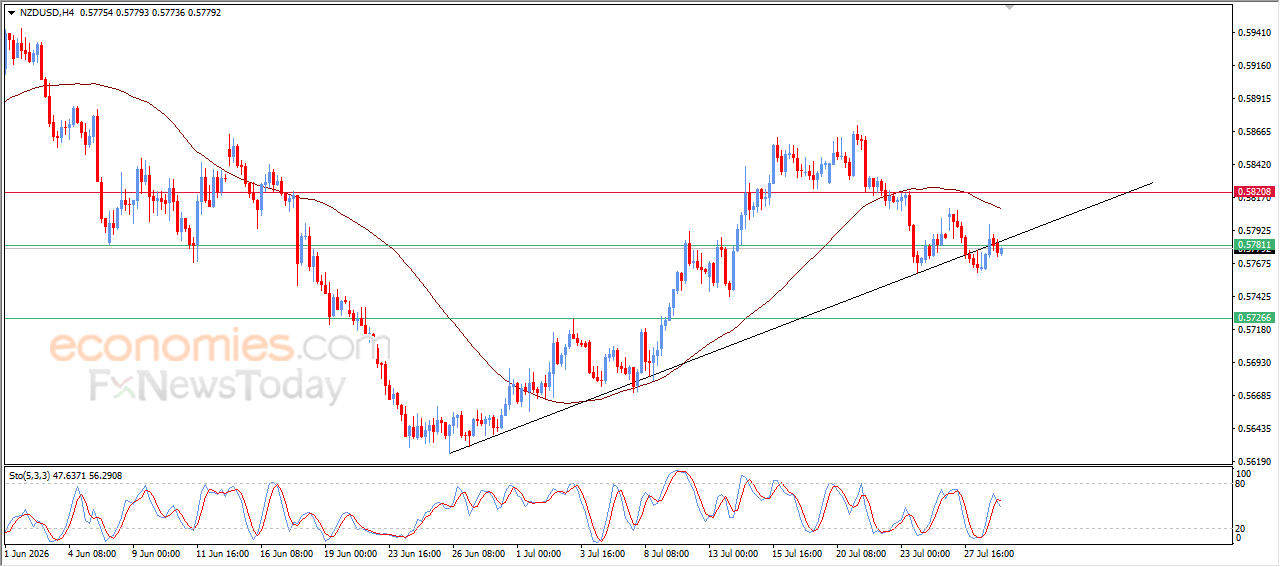
Task: Select the OHLC value 0.57792
Action: (x=204, y=13)
